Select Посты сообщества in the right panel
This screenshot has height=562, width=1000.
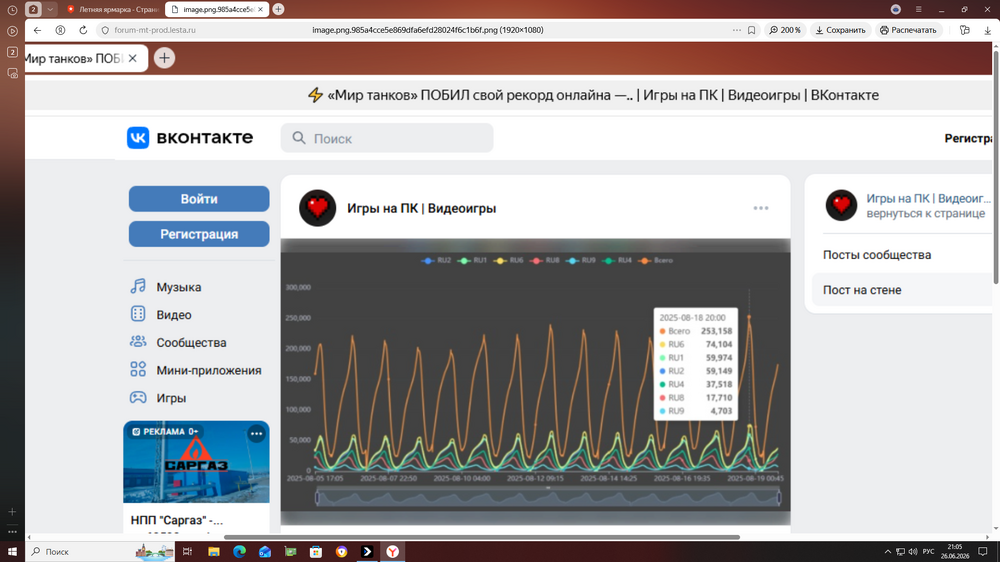877,255
